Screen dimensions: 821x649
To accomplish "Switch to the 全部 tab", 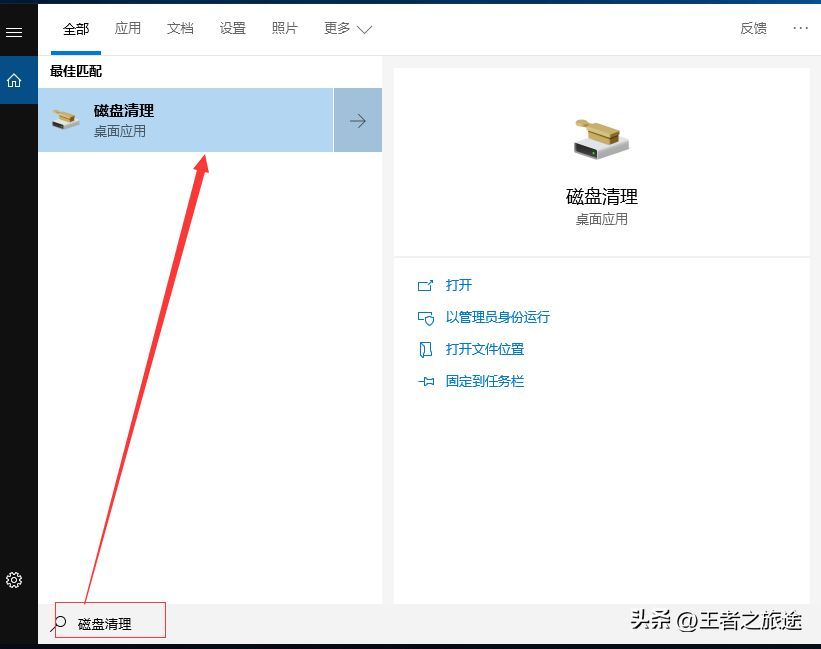I will coord(76,29).
